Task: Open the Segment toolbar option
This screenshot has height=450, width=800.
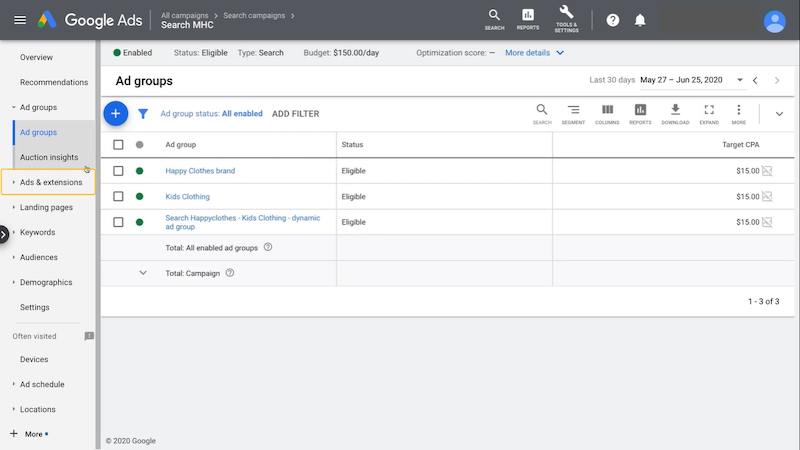Action: pyautogui.click(x=573, y=114)
